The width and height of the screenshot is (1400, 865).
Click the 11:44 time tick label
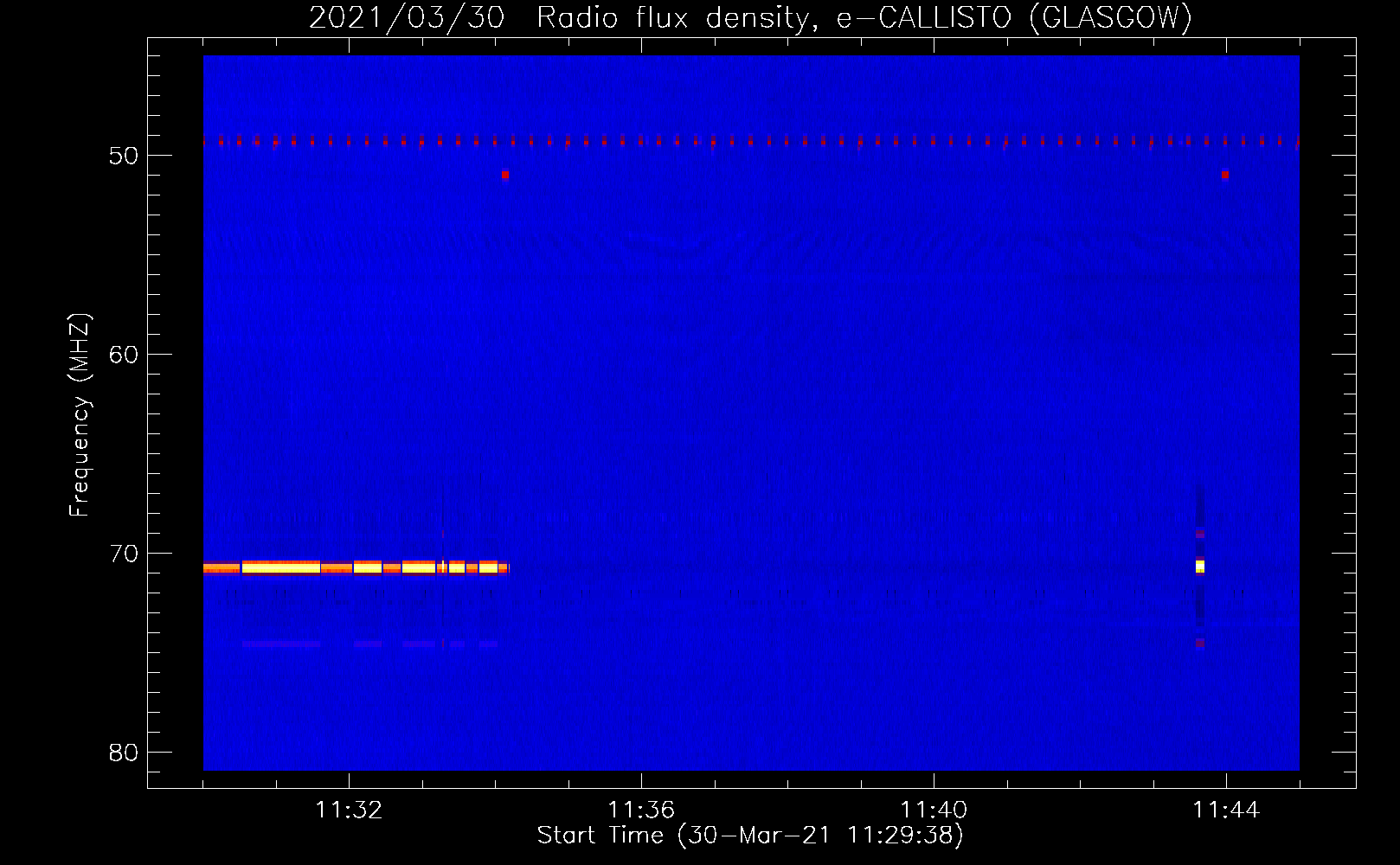[x=1226, y=811]
